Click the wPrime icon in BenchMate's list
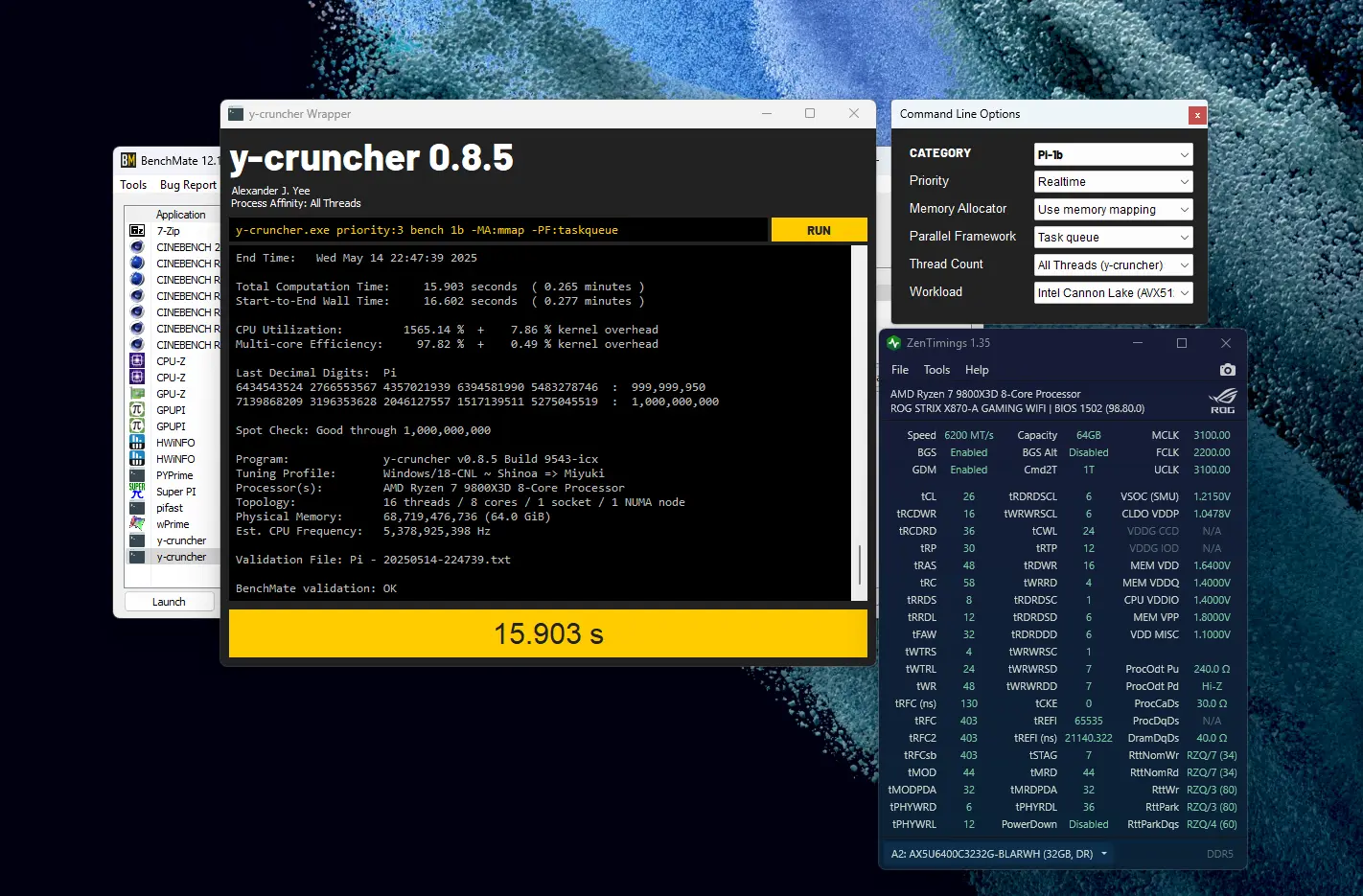Image resolution: width=1363 pixels, height=896 pixels. (137, 524)
